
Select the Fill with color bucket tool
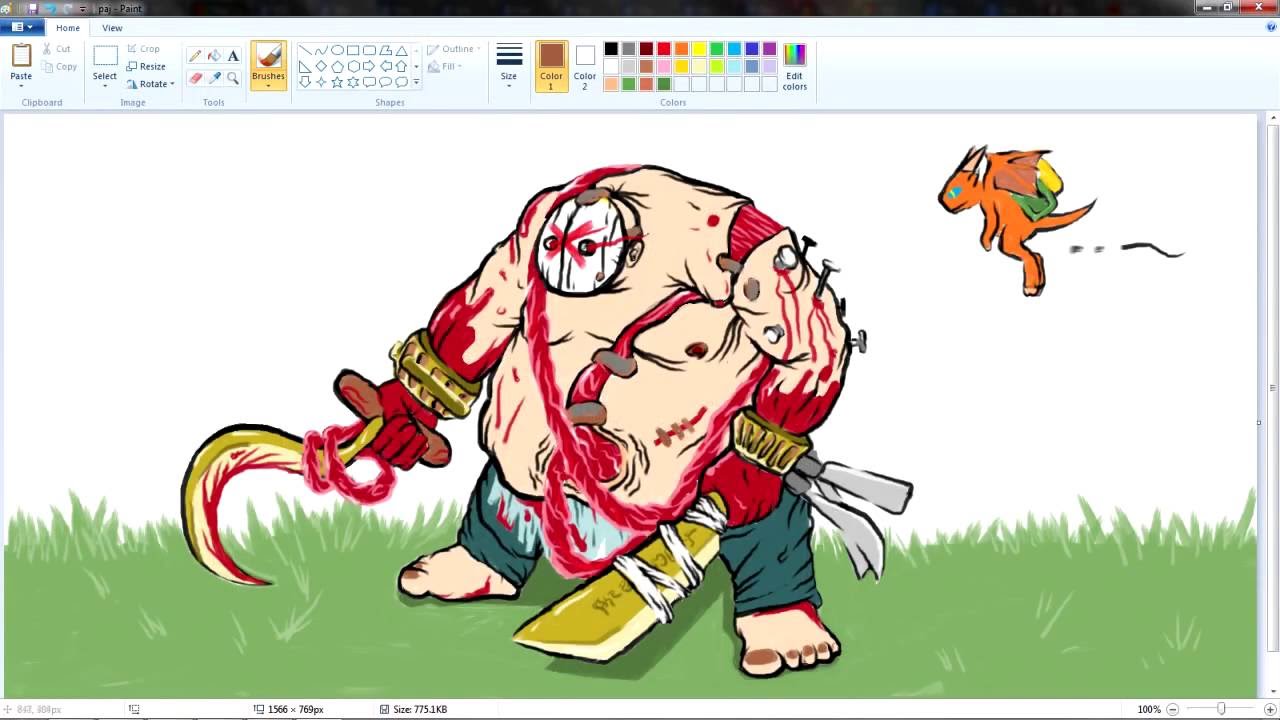click(214, 56)
